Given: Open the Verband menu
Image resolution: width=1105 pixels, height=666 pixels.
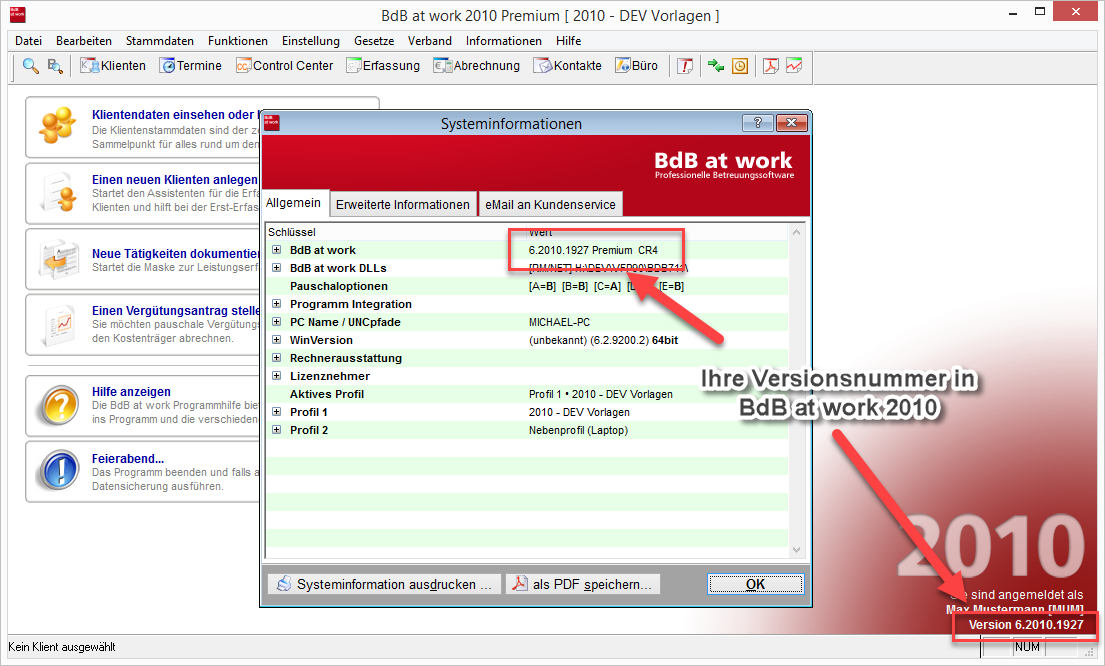Looking at the screenshot, I should pyautogui.click(x=429, y=41).
